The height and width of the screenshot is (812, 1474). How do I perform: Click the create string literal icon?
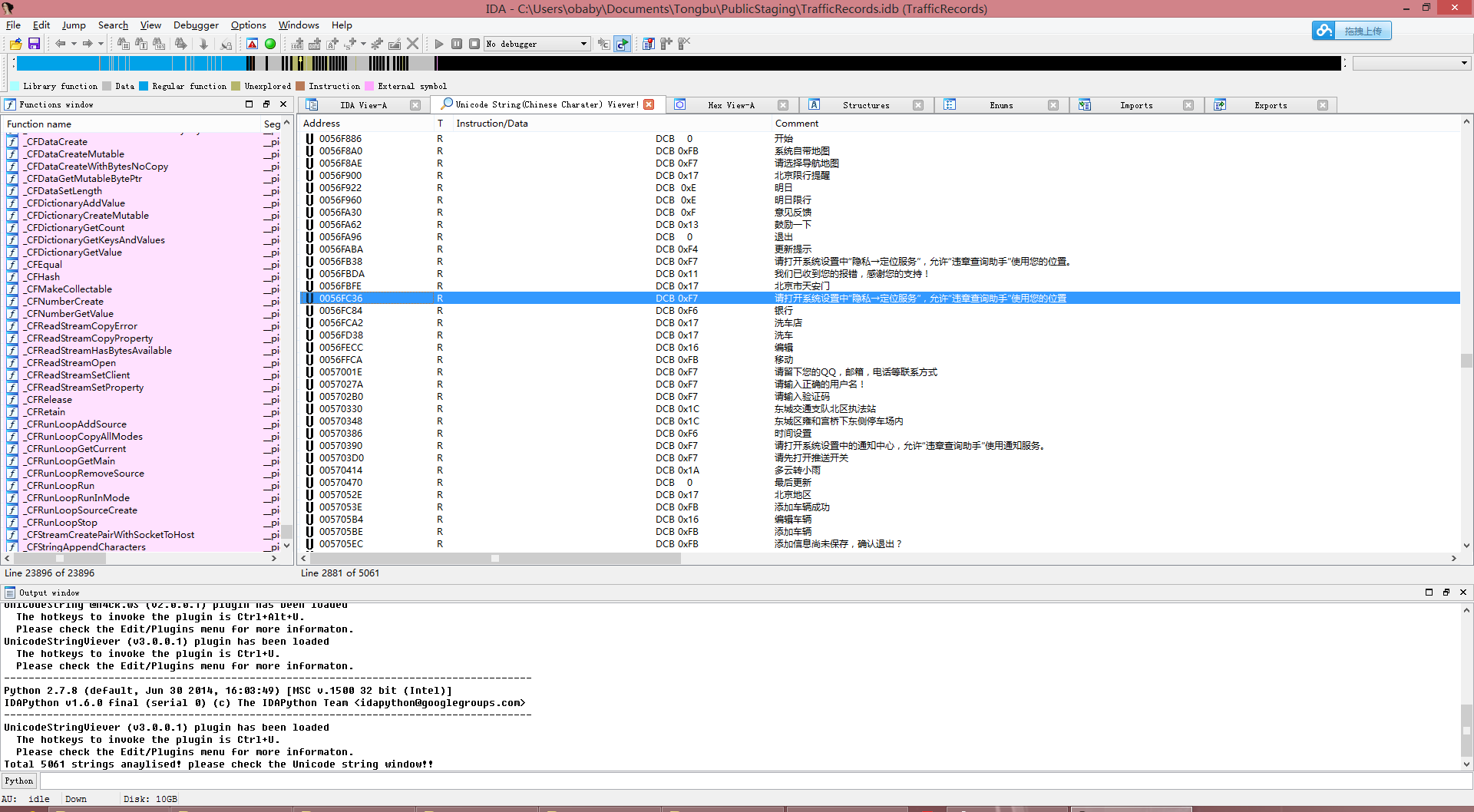point(332,44)
